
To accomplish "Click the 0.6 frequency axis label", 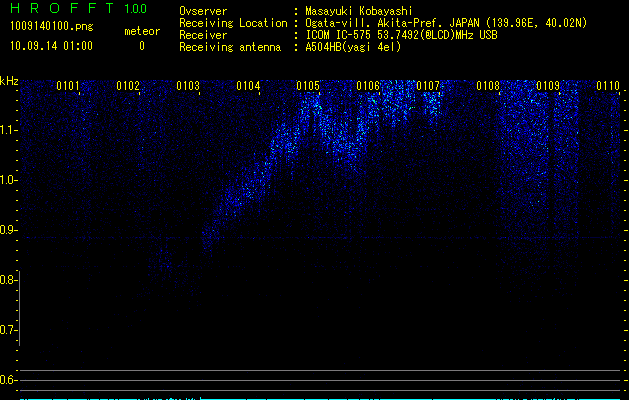I will 8,380.
